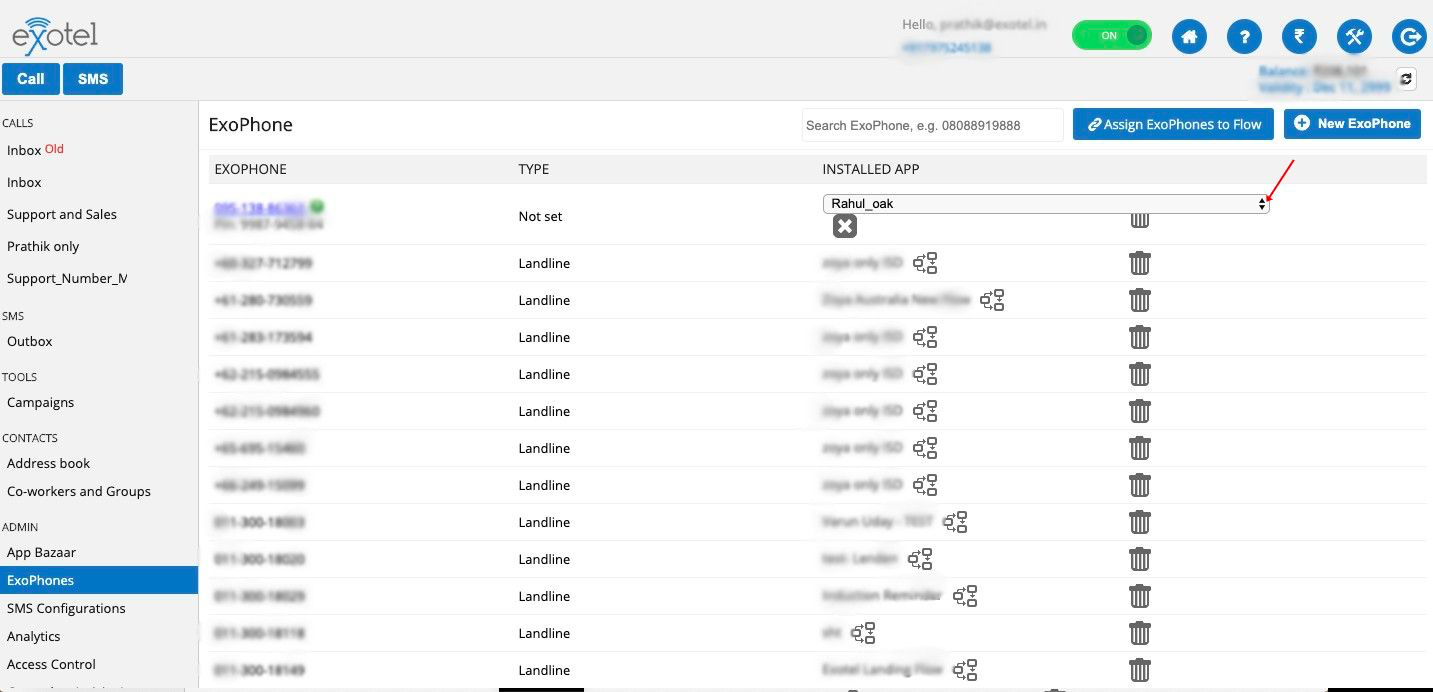Delete the +60-327-712799 ExoPhone
1433x692 pixels.
(1140, 263)
